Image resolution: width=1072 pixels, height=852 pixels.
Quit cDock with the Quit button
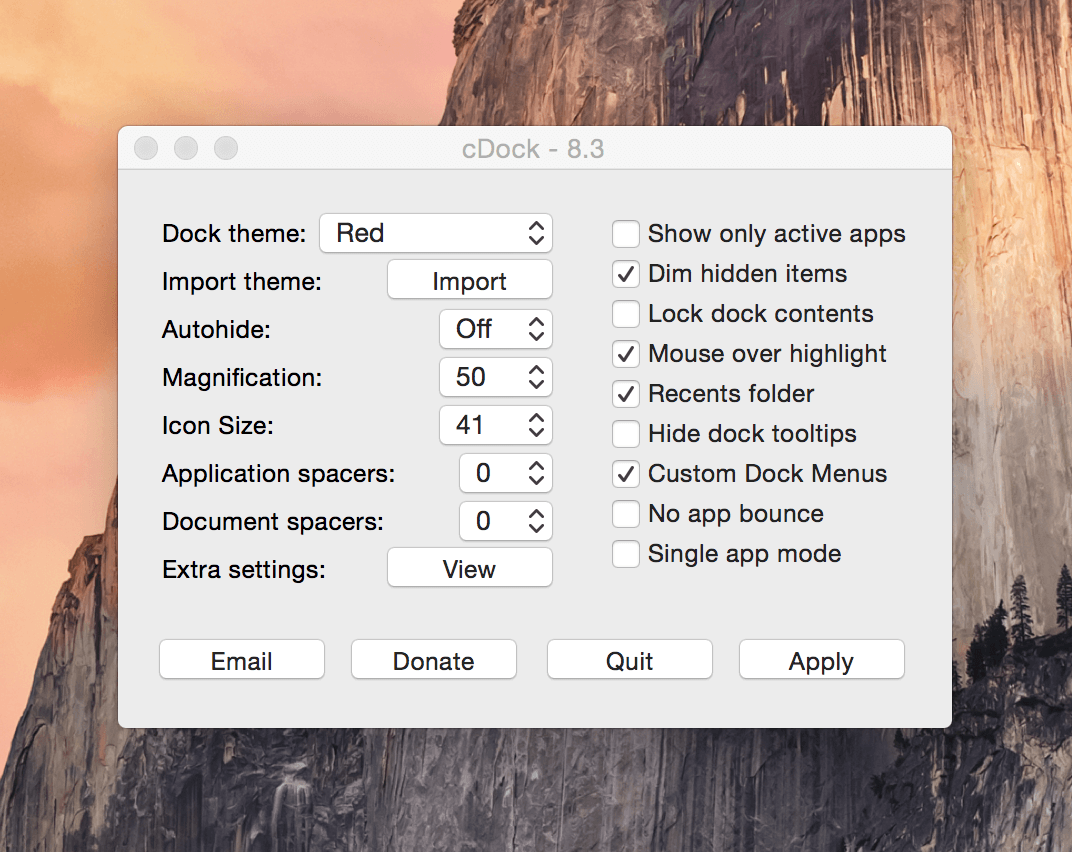pos(630,661)
